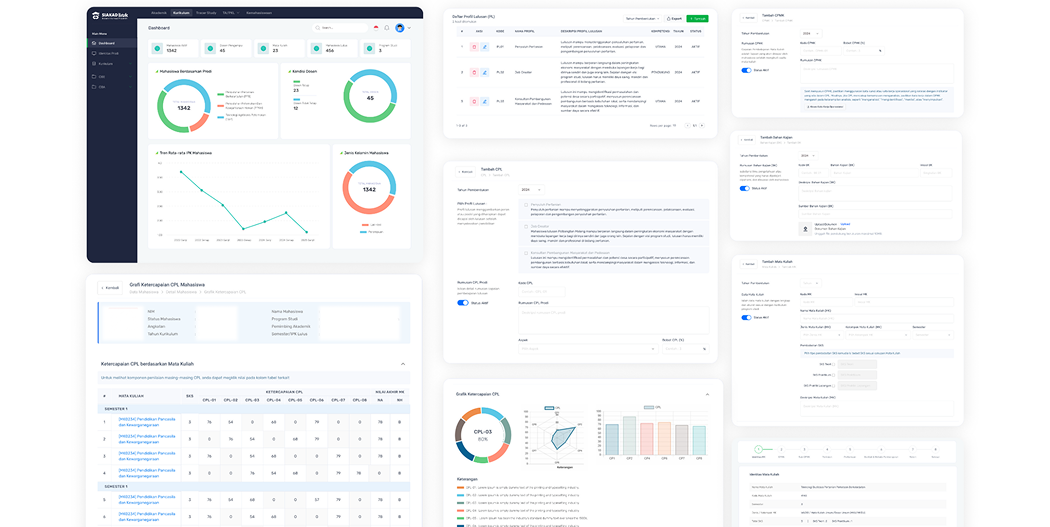Image resolution: width=1050 pixels, height=527 pixels.
Task: Go to previous page of profile list
Action: tap(688, 125)
